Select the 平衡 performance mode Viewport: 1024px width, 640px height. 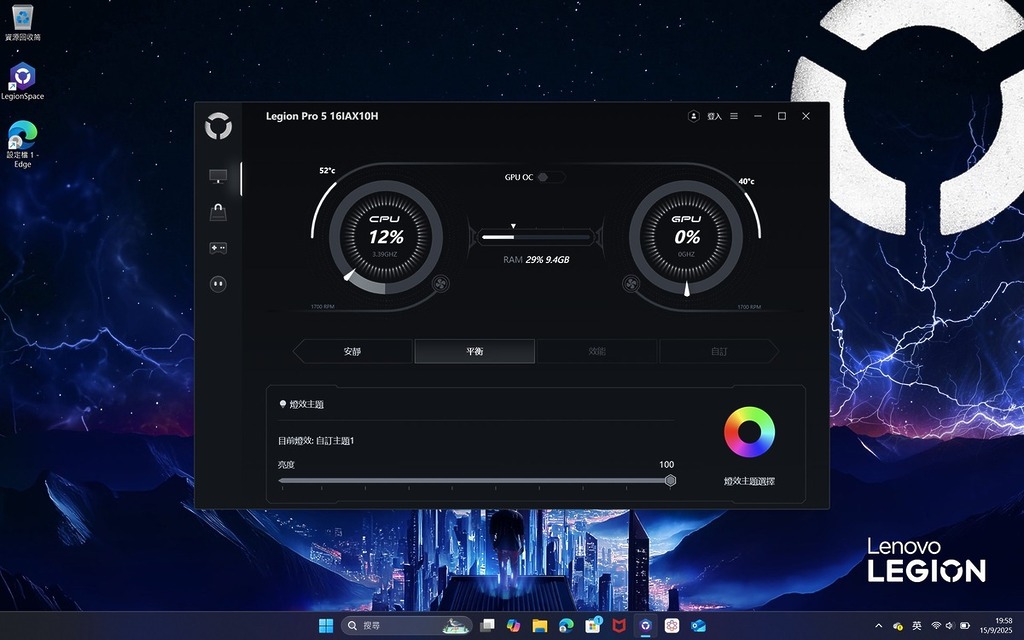475,351
